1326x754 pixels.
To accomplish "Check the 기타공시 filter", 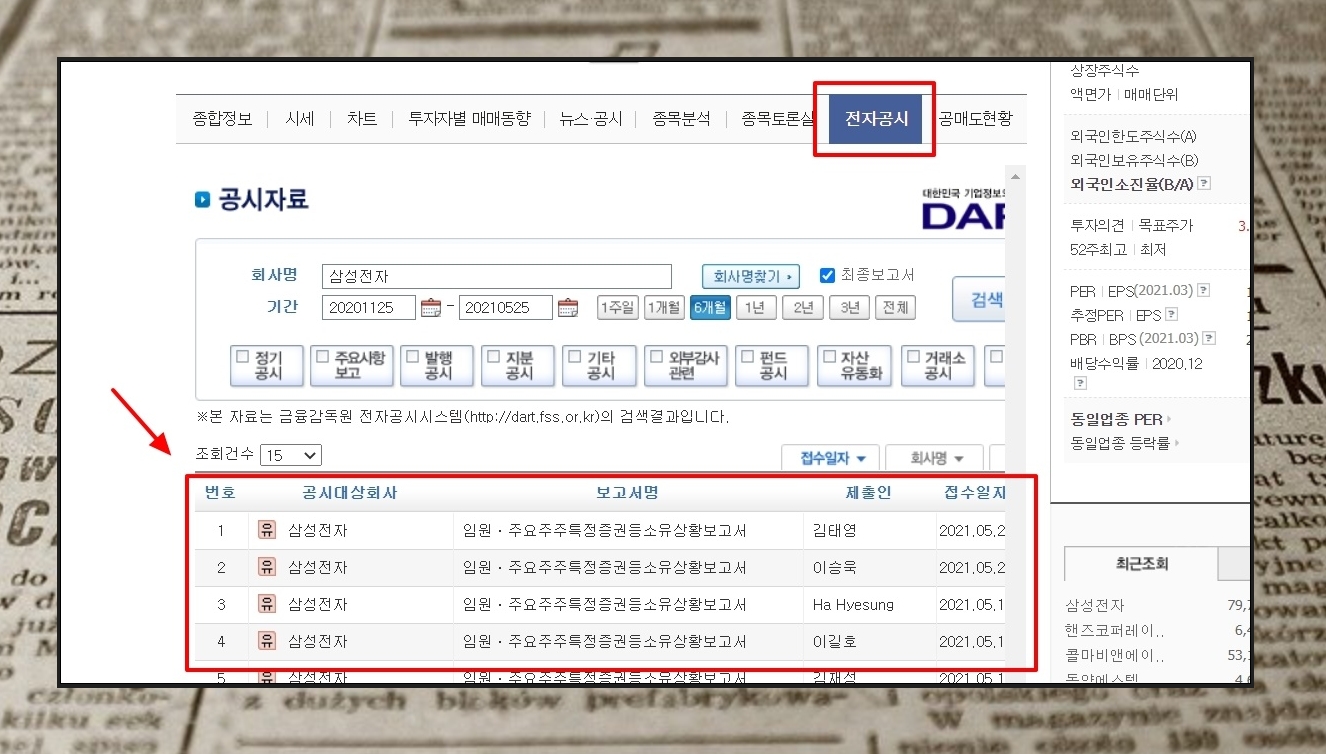I will point(574,356).
